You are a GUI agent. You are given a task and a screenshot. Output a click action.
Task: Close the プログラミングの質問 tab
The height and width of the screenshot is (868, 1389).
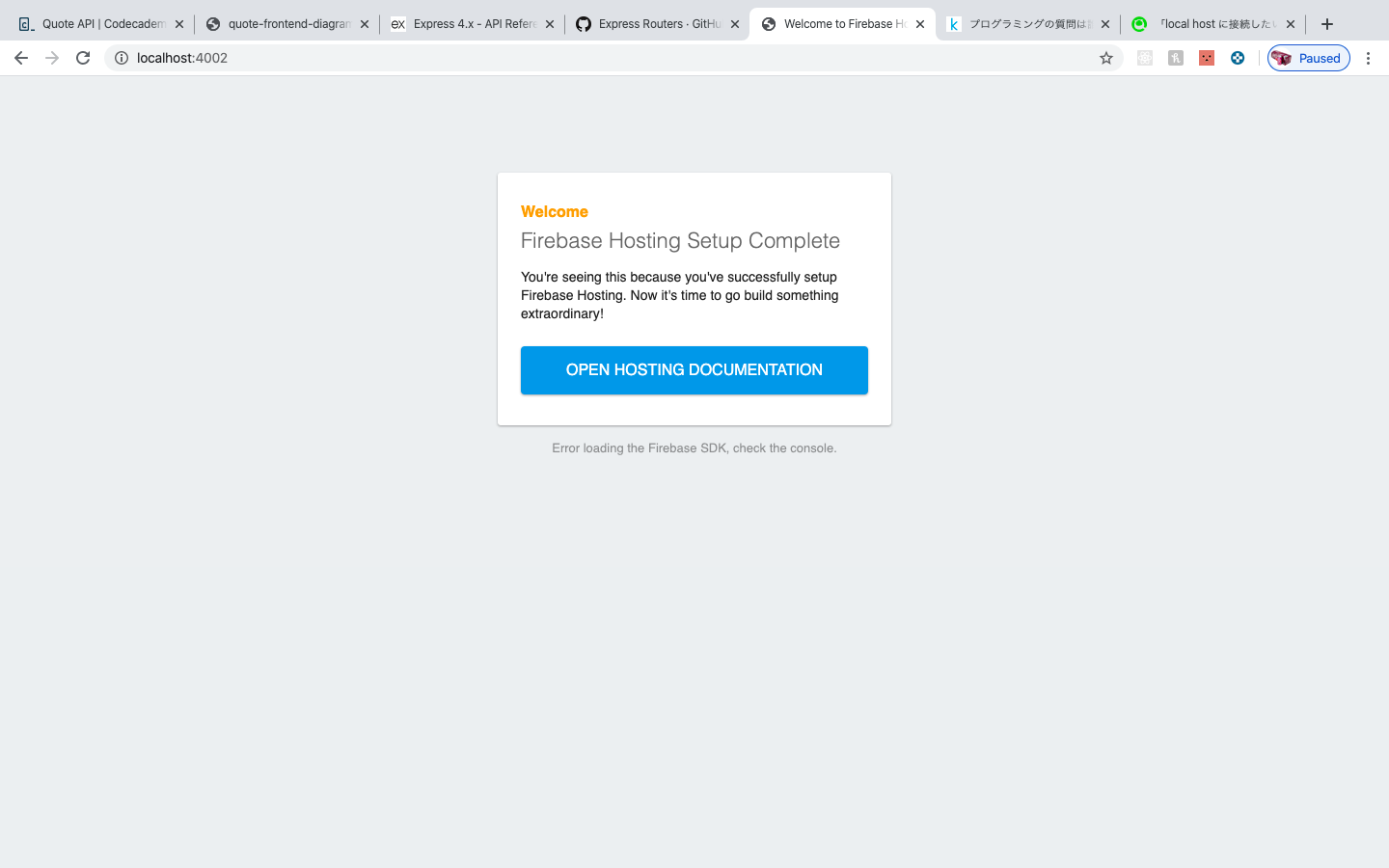(x=1105, y=24)
